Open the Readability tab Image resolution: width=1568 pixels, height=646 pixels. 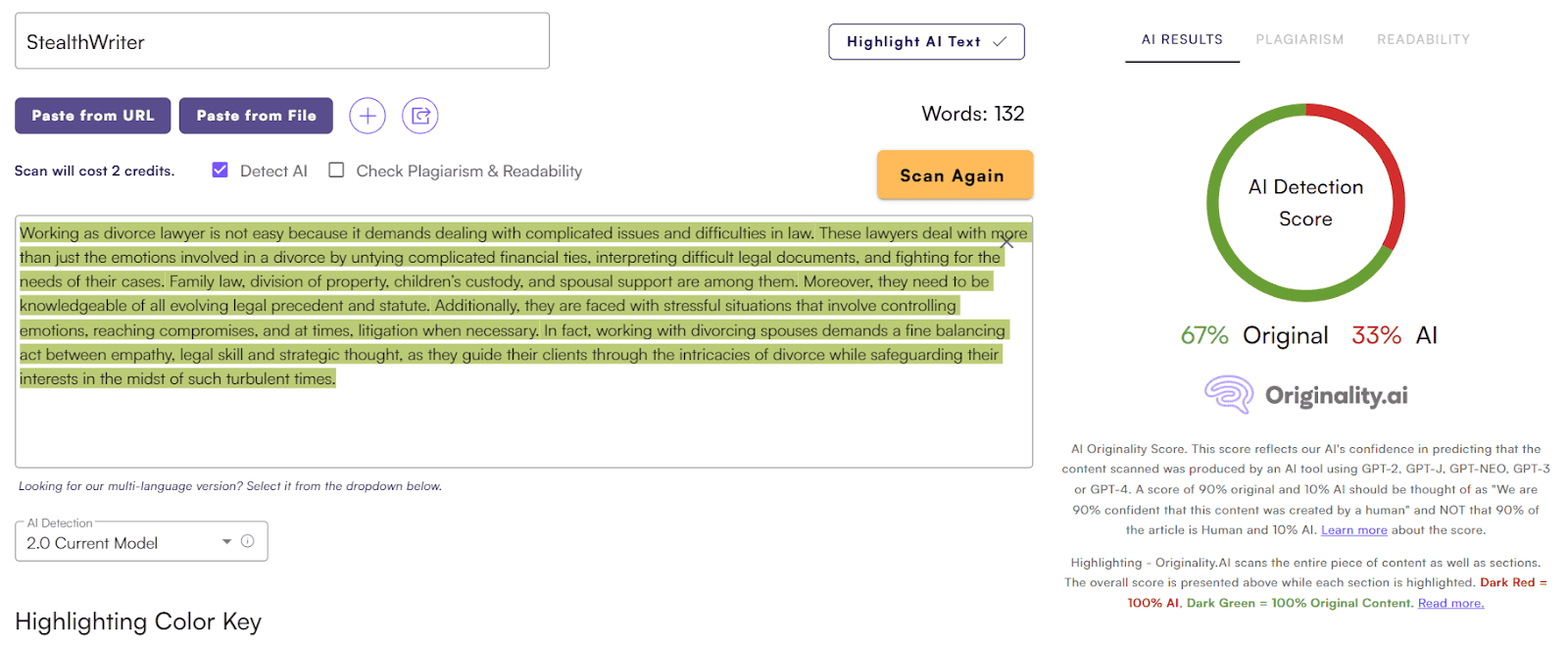click(x=1423, y=40)
